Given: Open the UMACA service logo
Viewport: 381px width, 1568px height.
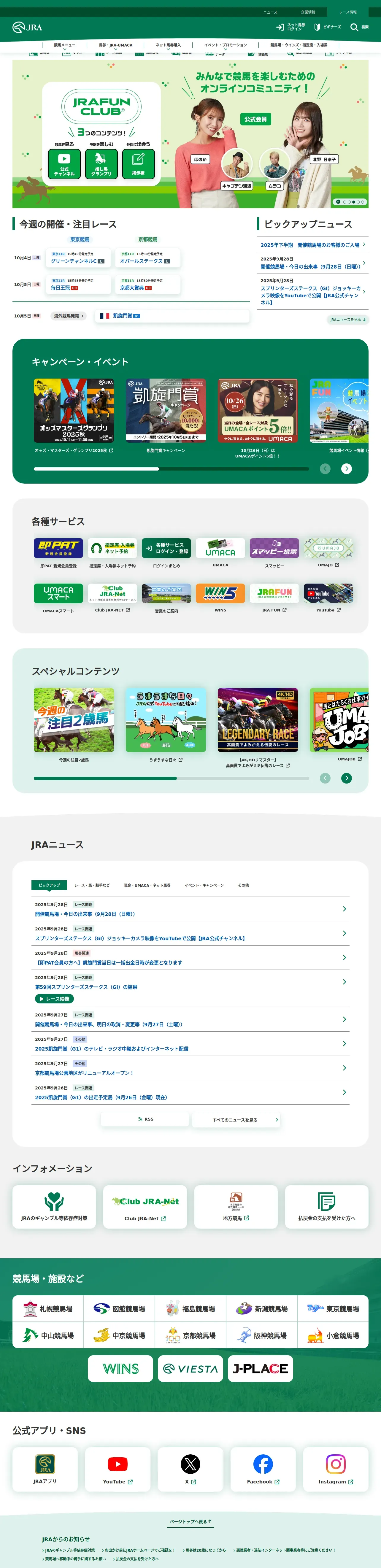Looking at the screenshot, I should 220,548.
